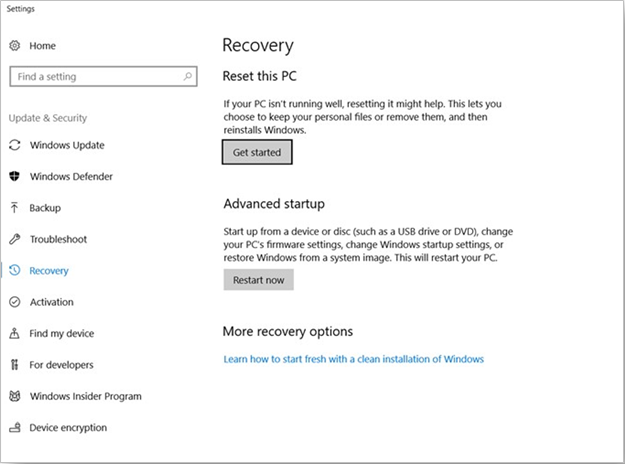Open For developers label

point(61,365)
